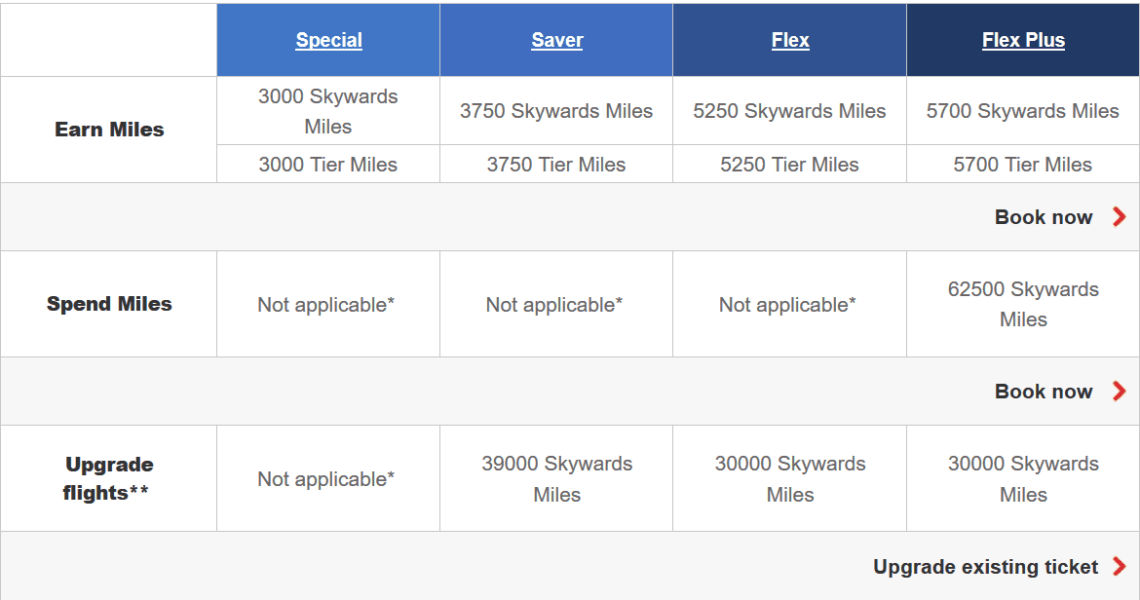Image resolution: width=1140 pixels, height=600 pixels.
Task: Select Not applicable cell under Flex Spend Miles
Action: (x=790, y=304)
